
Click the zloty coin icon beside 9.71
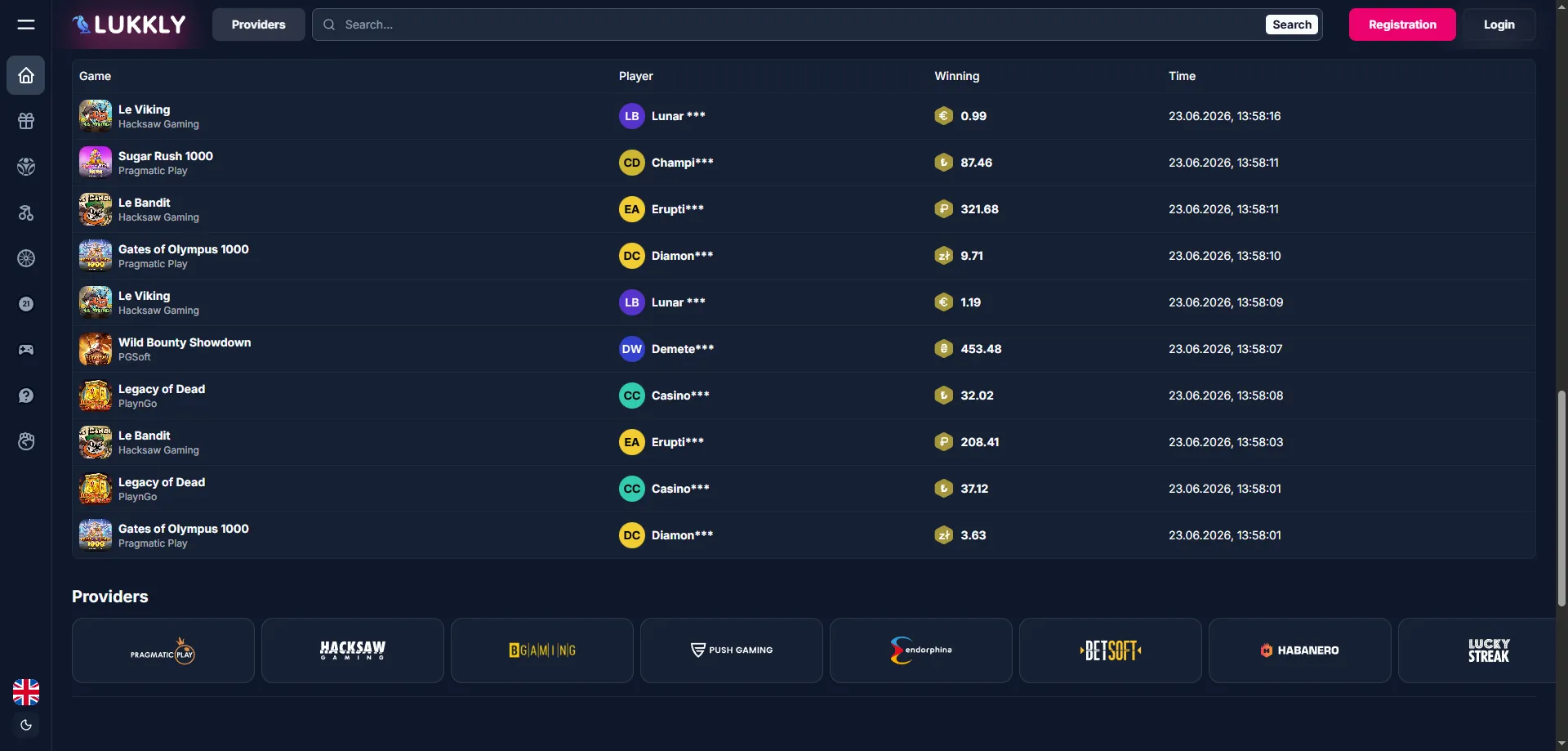coord(944,256)
